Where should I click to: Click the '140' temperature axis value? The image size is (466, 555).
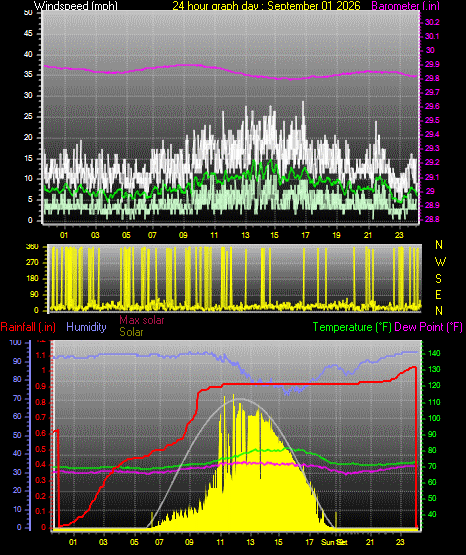(434, 353)
